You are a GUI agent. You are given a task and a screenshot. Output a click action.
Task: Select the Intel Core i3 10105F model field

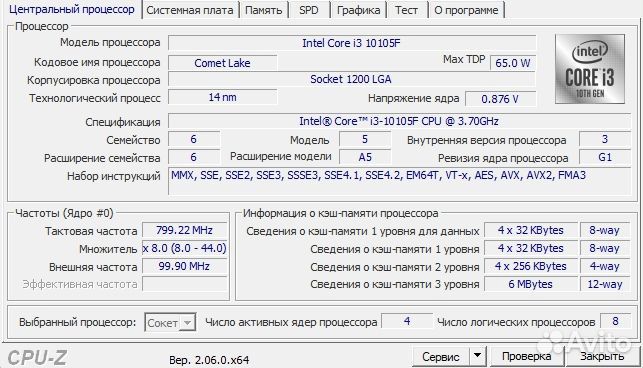352,43
